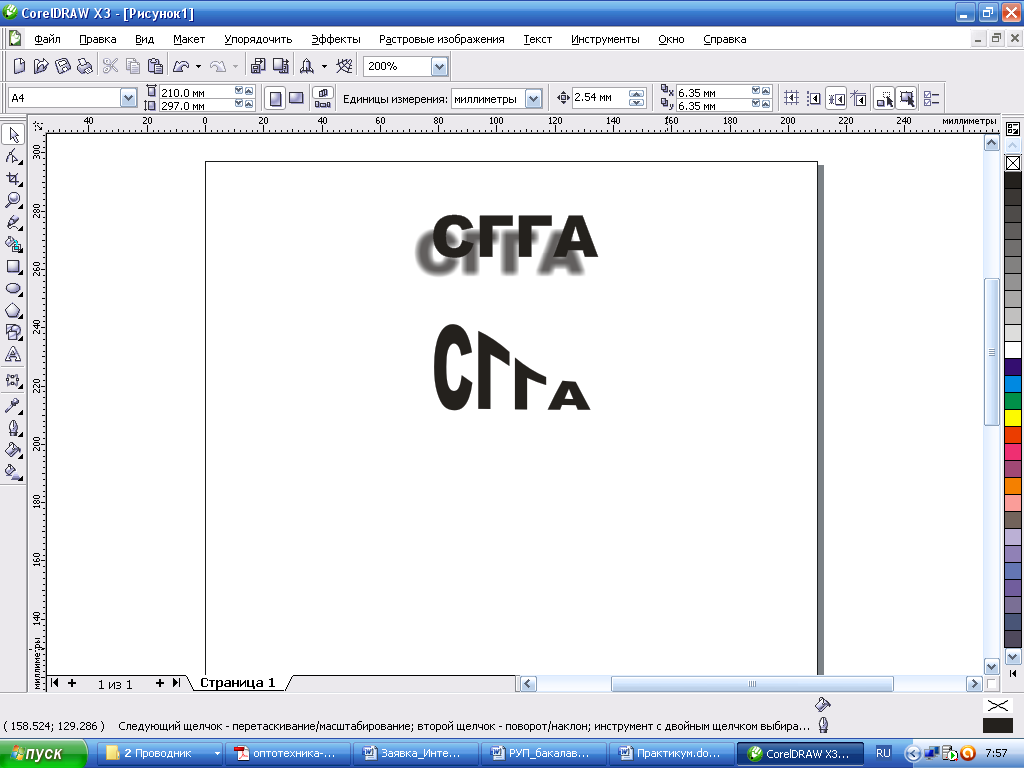Set landscape page orientation

pyautogui.click(x=296, y=99)
